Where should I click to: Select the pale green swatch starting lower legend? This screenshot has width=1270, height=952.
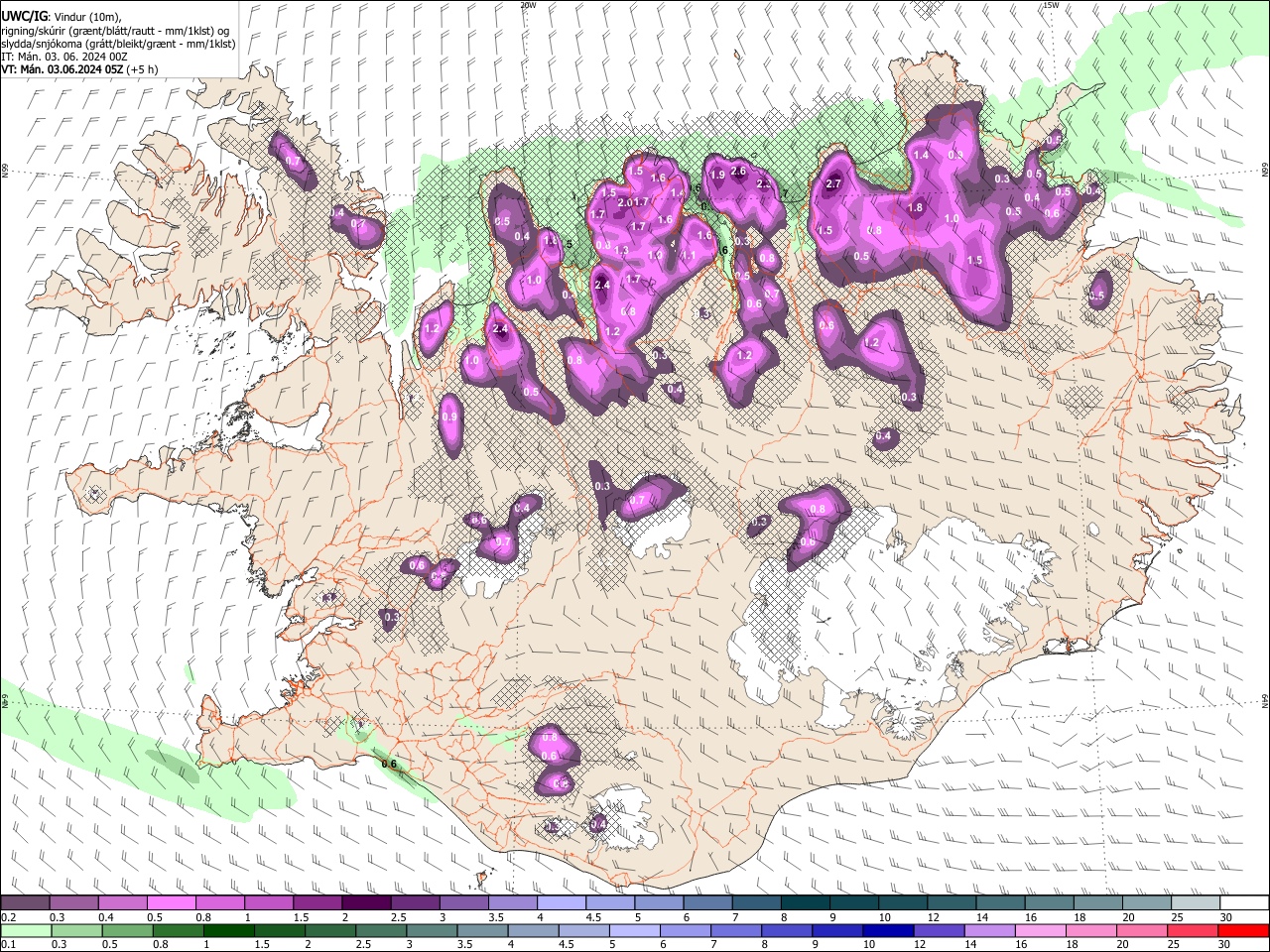(x=27, y=930)
